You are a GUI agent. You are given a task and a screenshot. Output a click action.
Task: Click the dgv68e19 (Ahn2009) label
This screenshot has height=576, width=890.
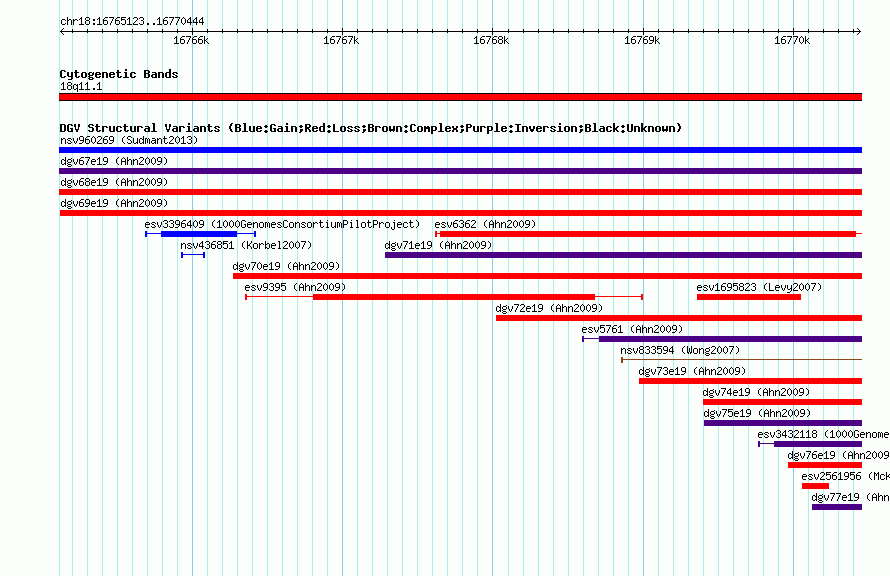click(x=114, y=182)
